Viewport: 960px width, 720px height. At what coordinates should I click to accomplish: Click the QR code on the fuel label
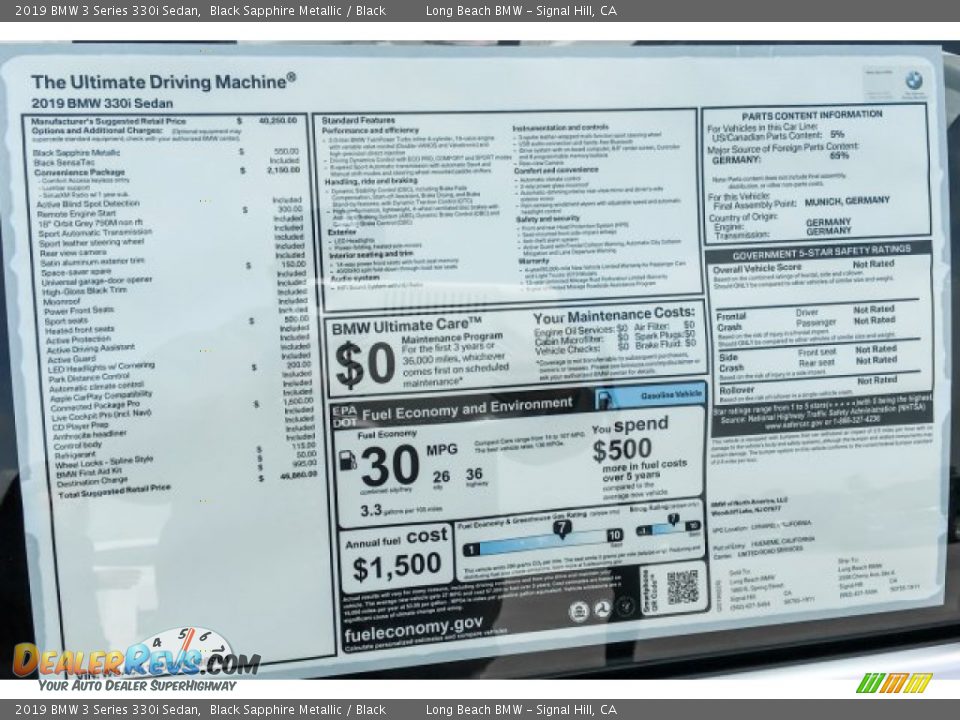pos(682,587)
